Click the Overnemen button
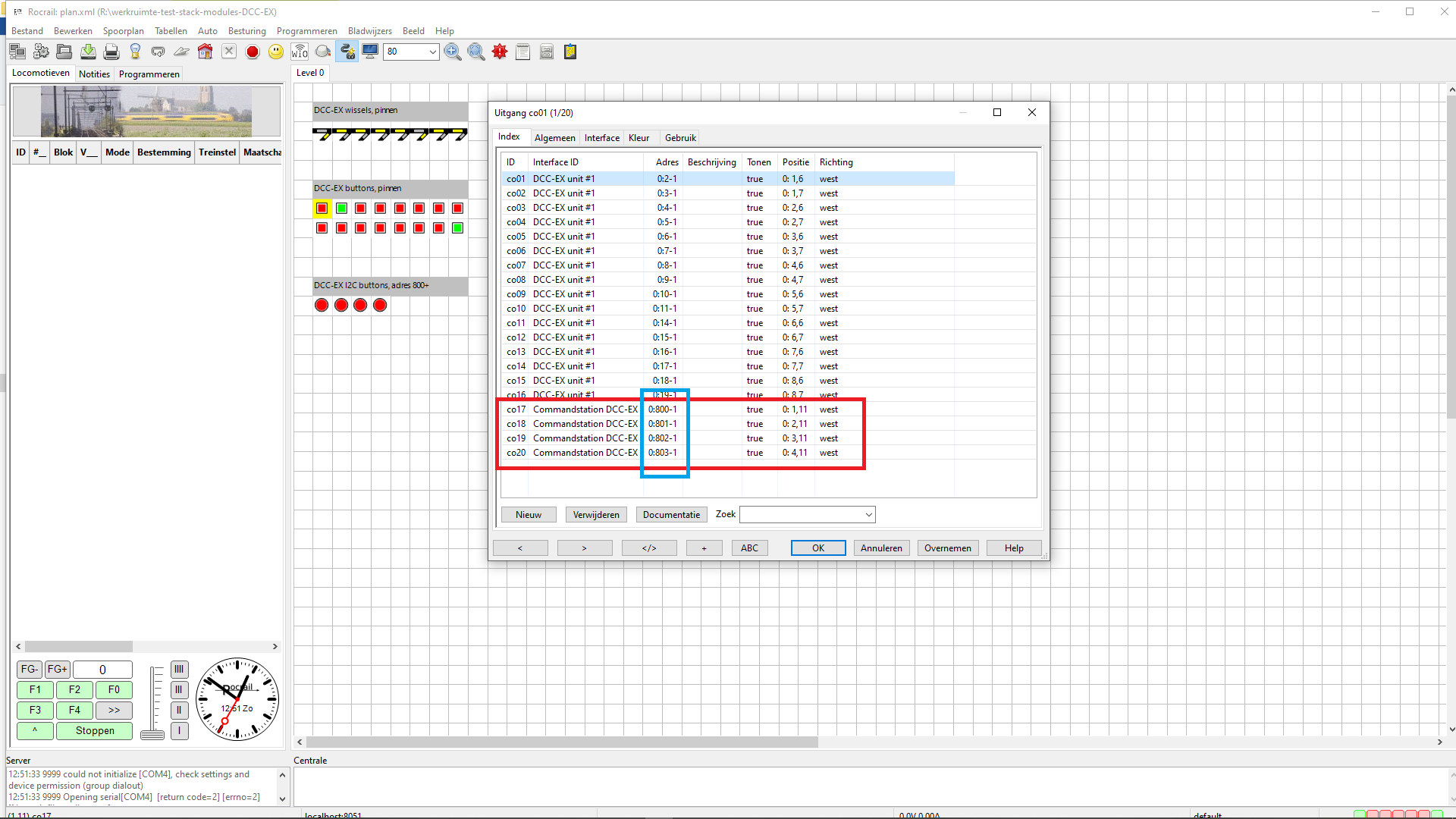 [947, 548]
